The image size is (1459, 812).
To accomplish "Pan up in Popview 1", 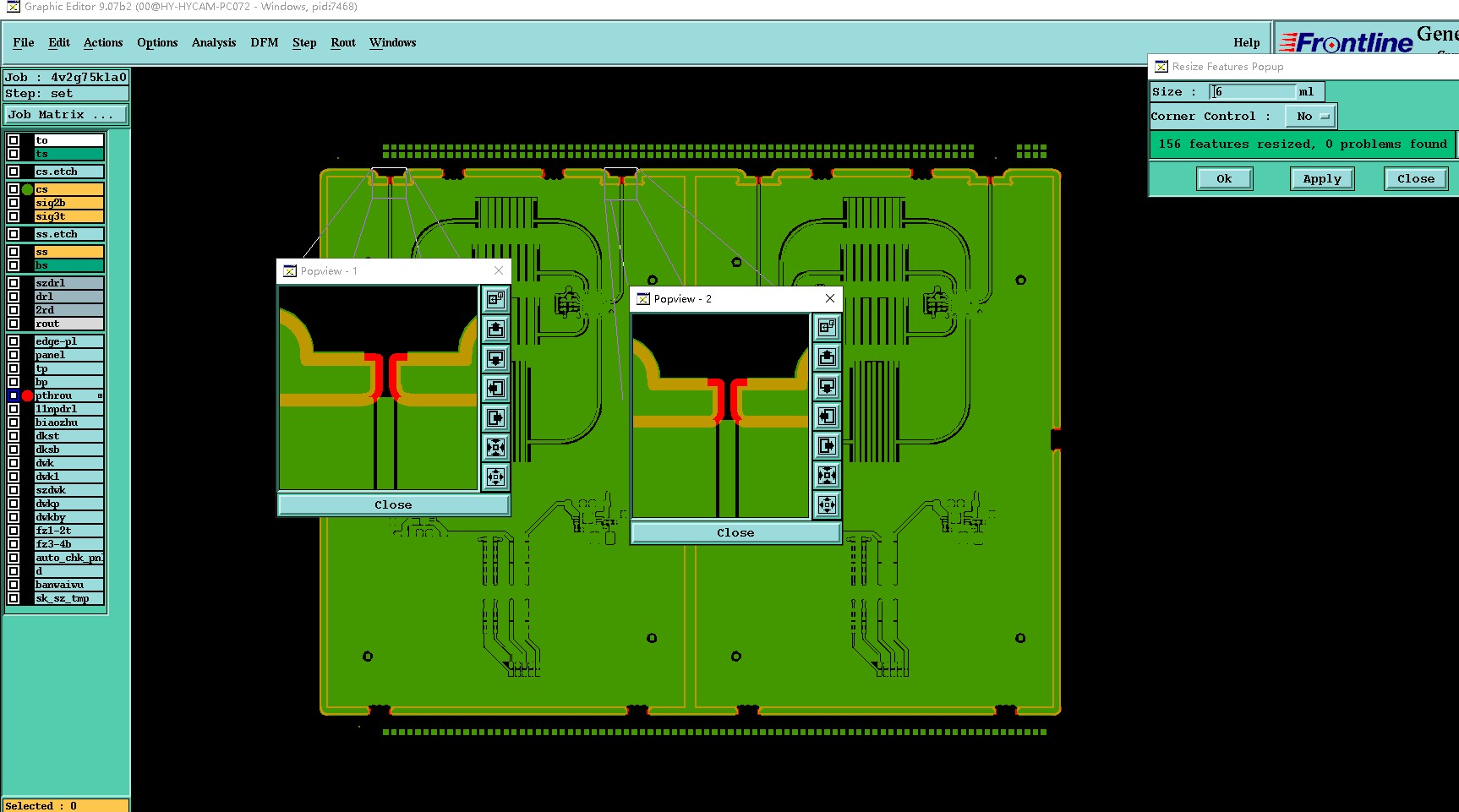I will tap(496, 329).
